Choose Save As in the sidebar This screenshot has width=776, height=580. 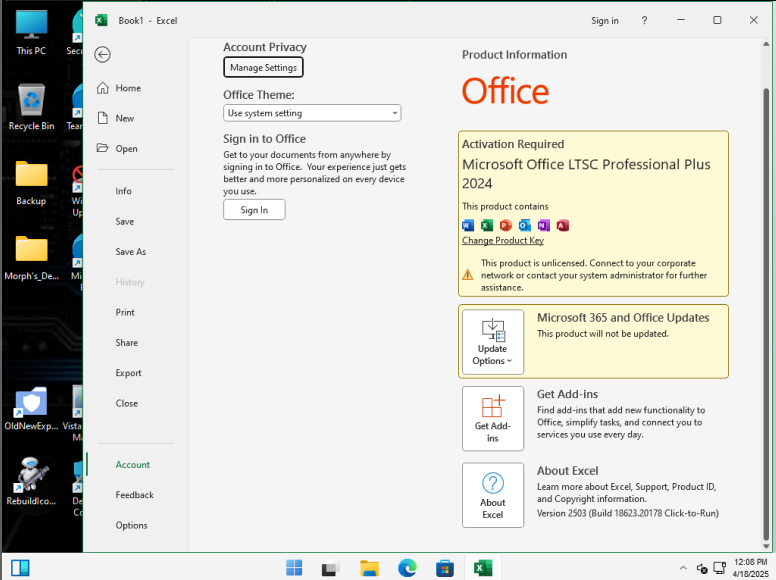(x=131, y=251)
